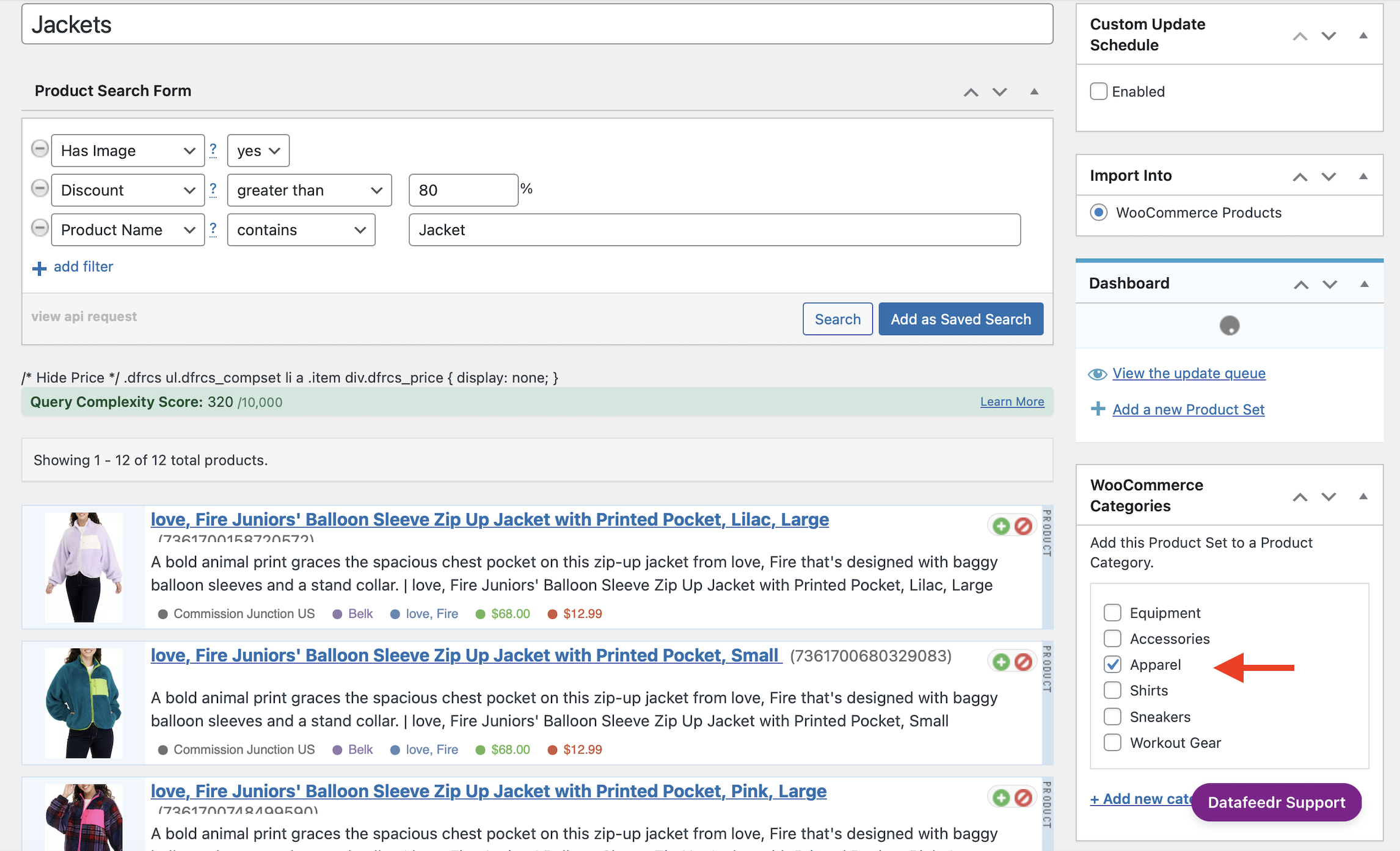Block the Pink, Large jacket product
The image size is (1400, 851).
[1023, 797]
